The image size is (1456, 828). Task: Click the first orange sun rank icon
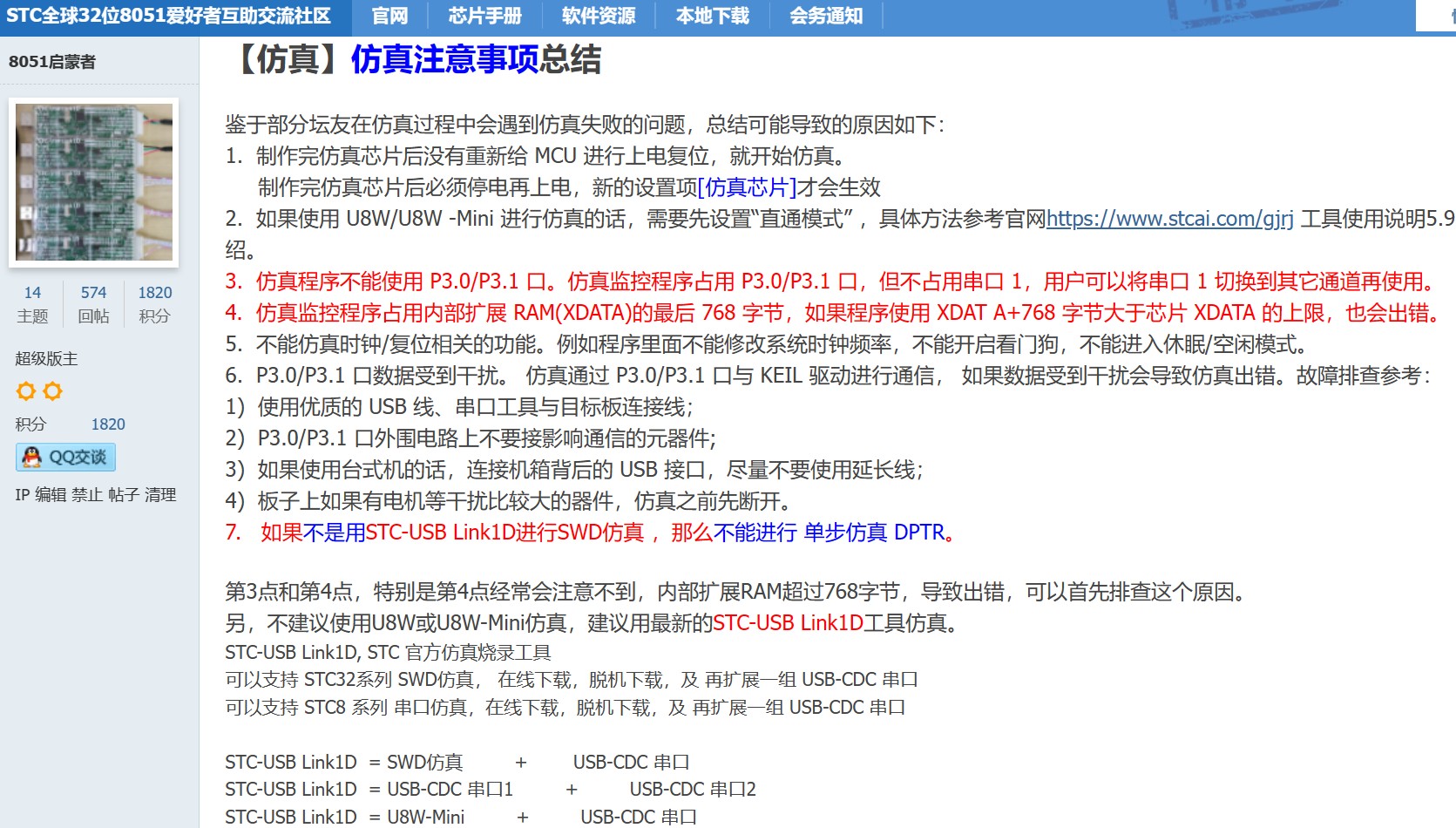pyautogui.click(x=26, y=391)
